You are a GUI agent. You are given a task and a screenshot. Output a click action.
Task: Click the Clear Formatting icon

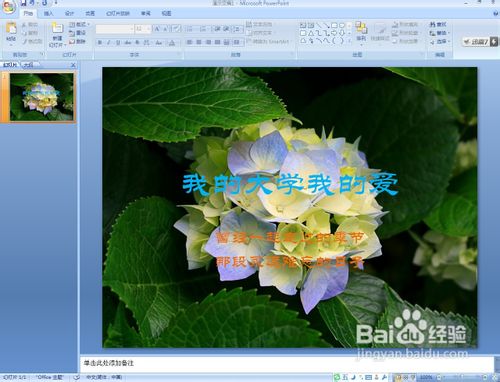coord(176,29)
